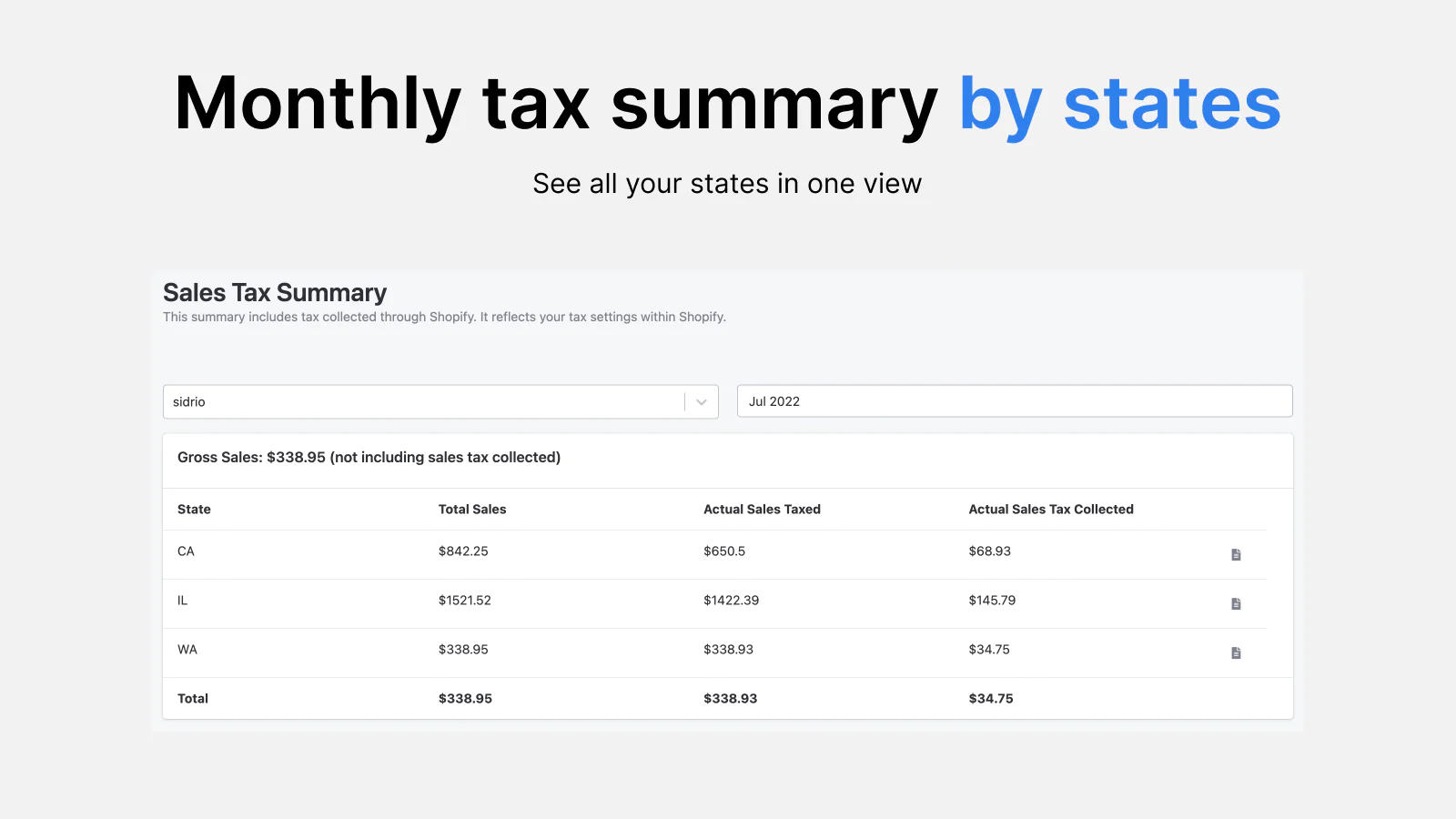This screenshot has height=819, width=1456.
Task: Click the Total Sales column header
Action: (x=471, y=510)
